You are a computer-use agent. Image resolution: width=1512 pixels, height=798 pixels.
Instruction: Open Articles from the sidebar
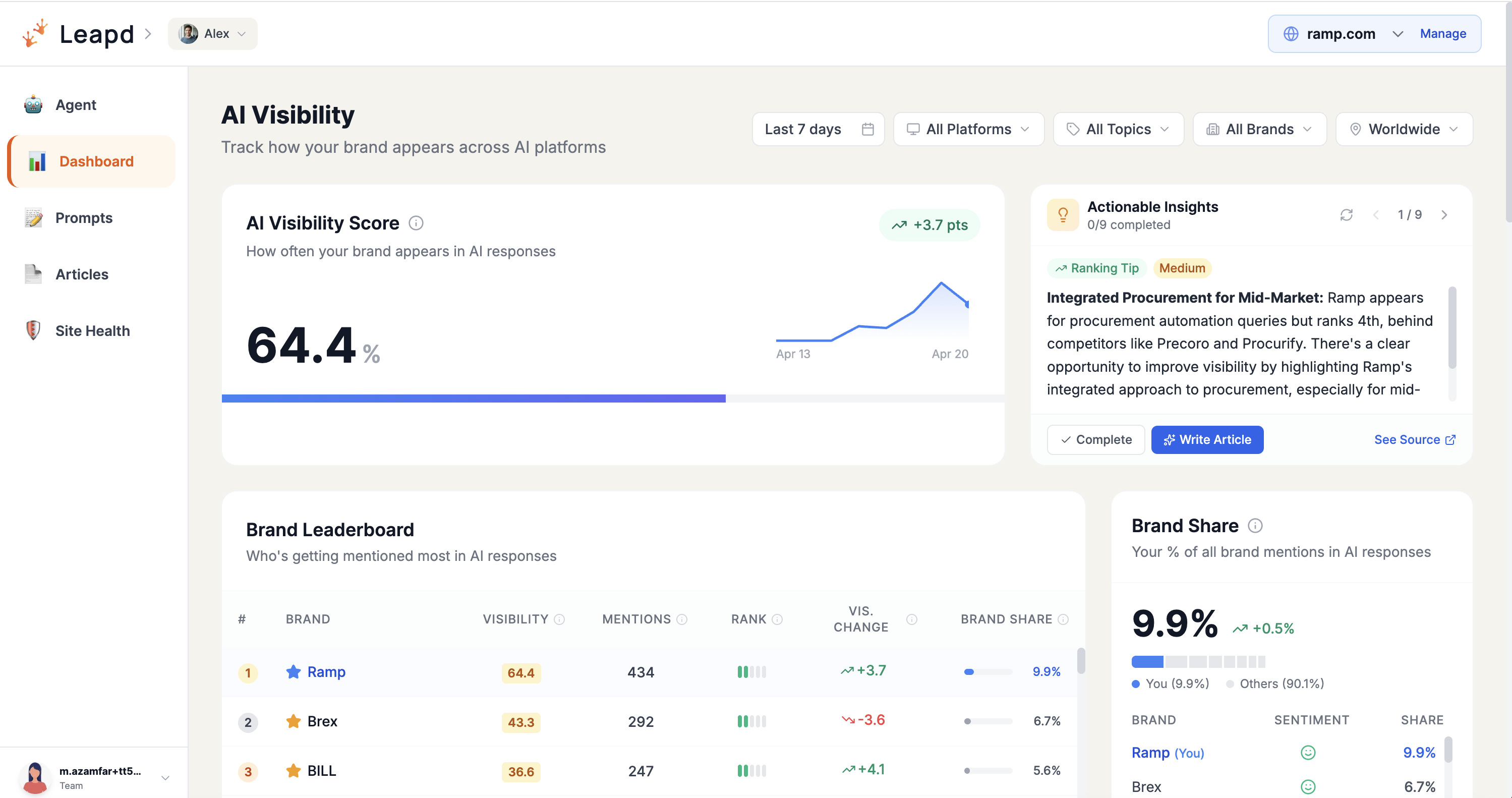33,273
